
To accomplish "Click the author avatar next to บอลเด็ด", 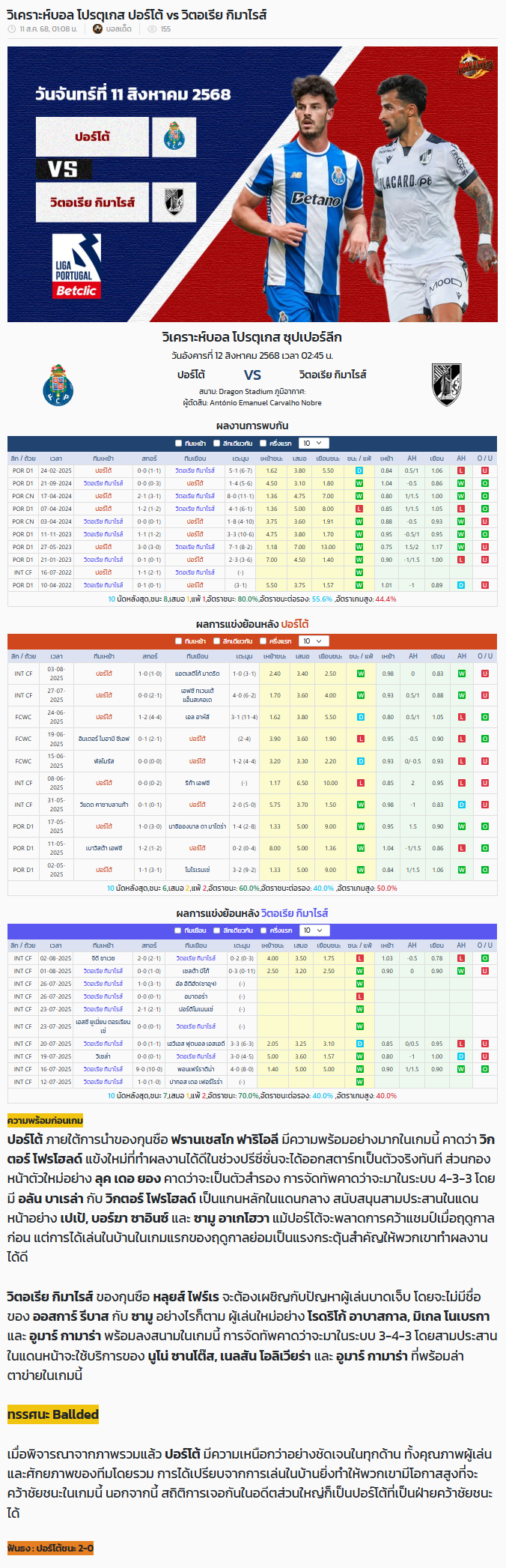I will [x=97, y=29].
